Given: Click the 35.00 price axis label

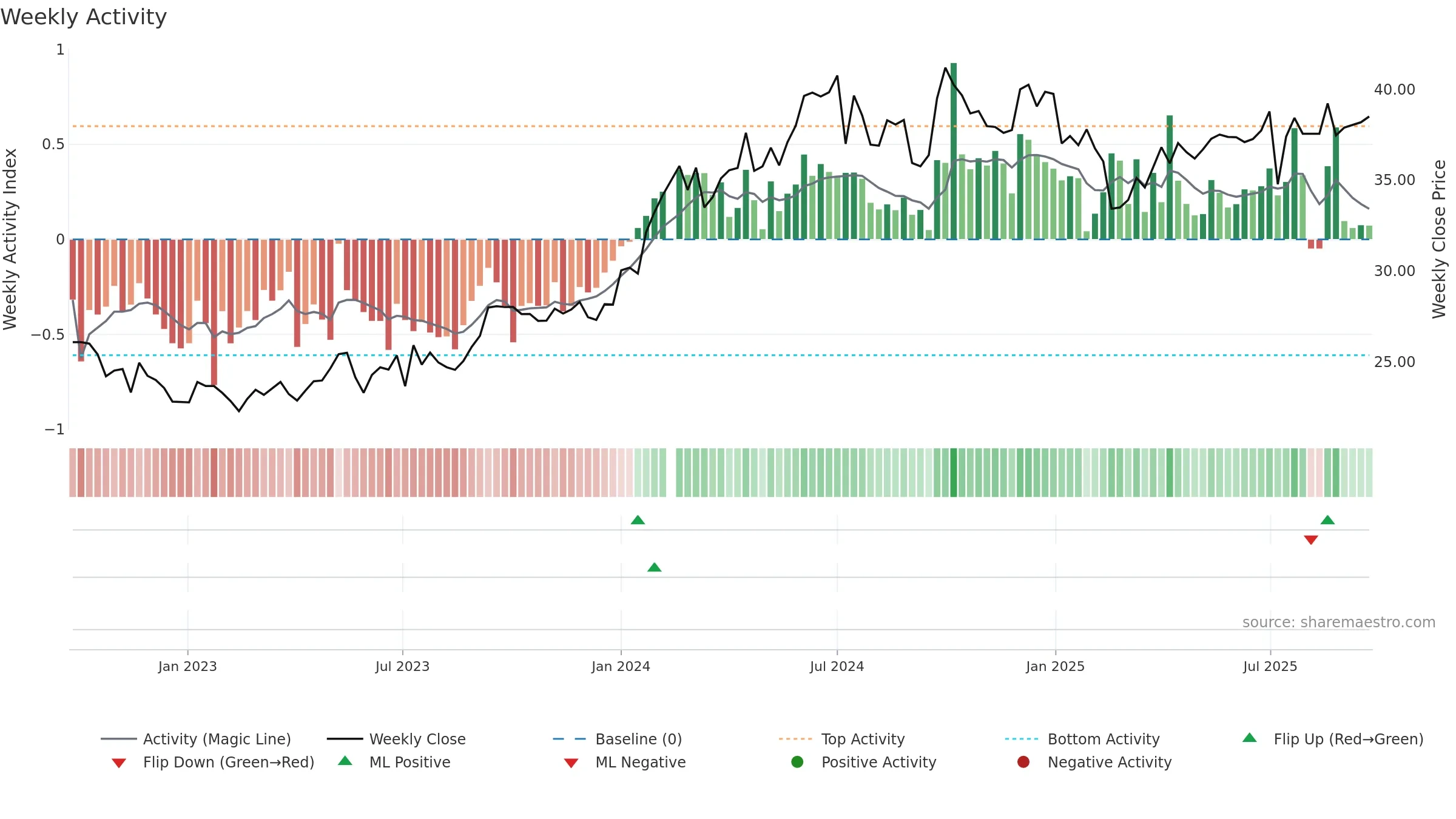Looking at the screenshot, I should (1395, 180).
